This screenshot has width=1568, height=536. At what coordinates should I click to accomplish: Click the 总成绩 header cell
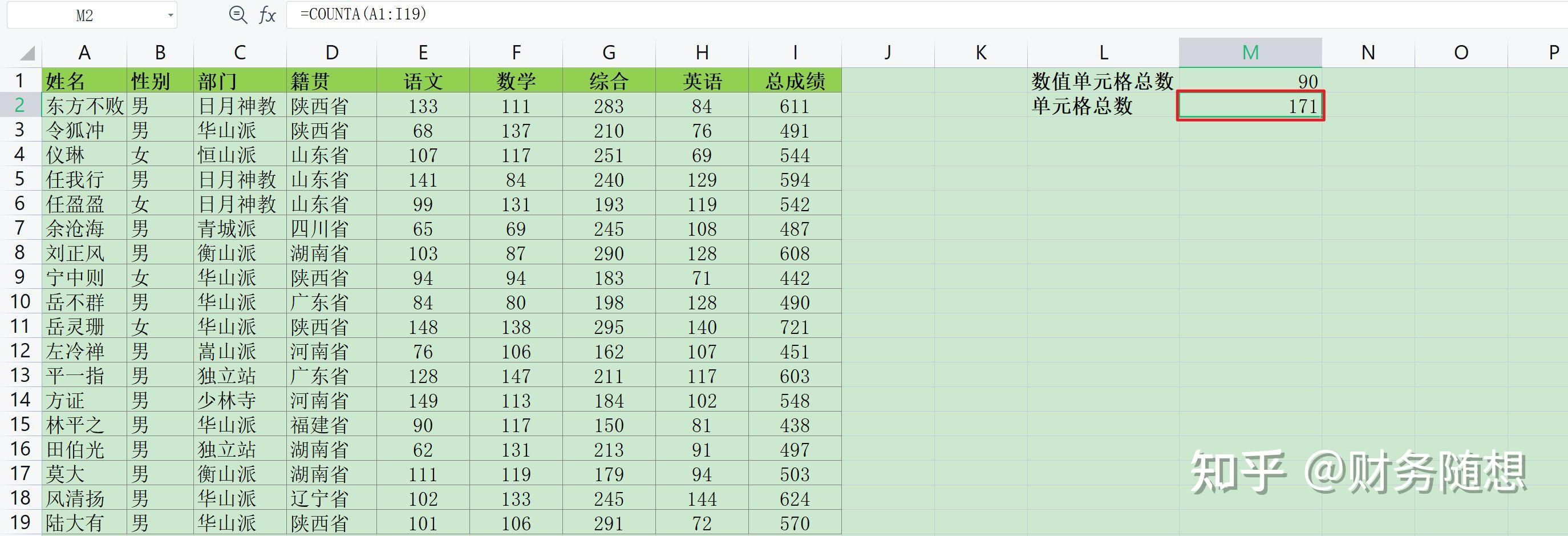(795, 80)
